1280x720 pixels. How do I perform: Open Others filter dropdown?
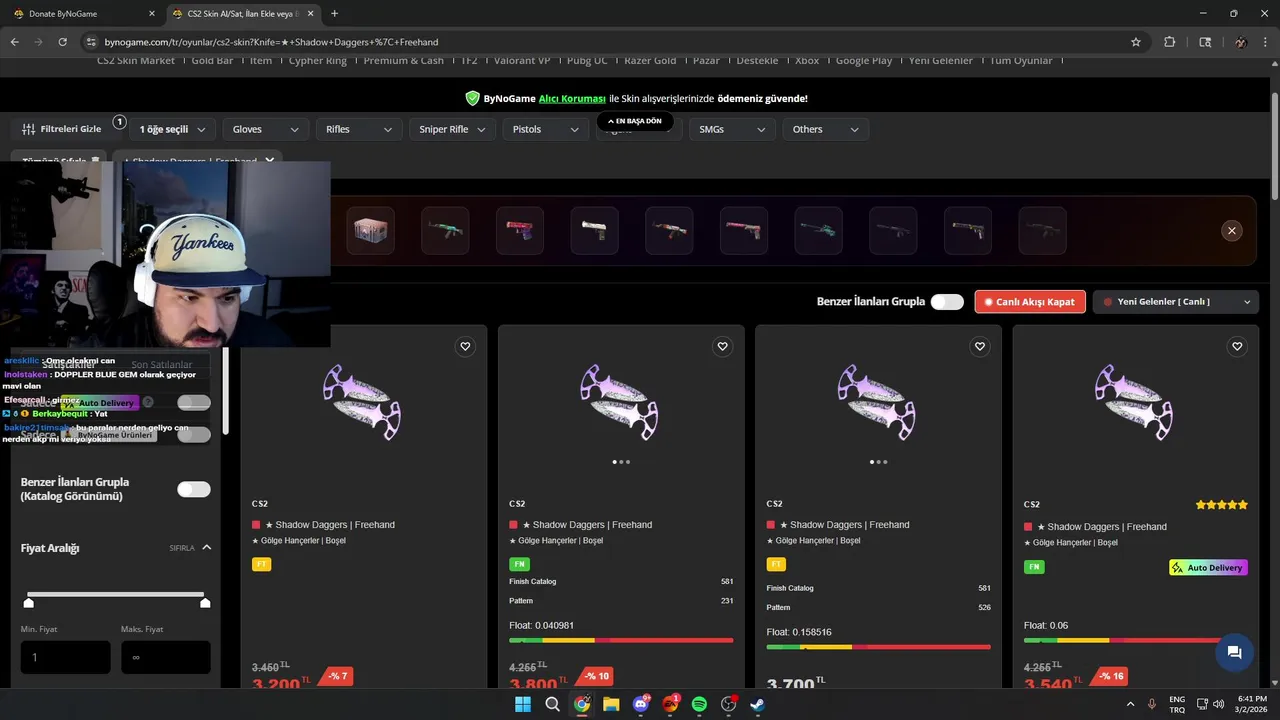point(825,129)
